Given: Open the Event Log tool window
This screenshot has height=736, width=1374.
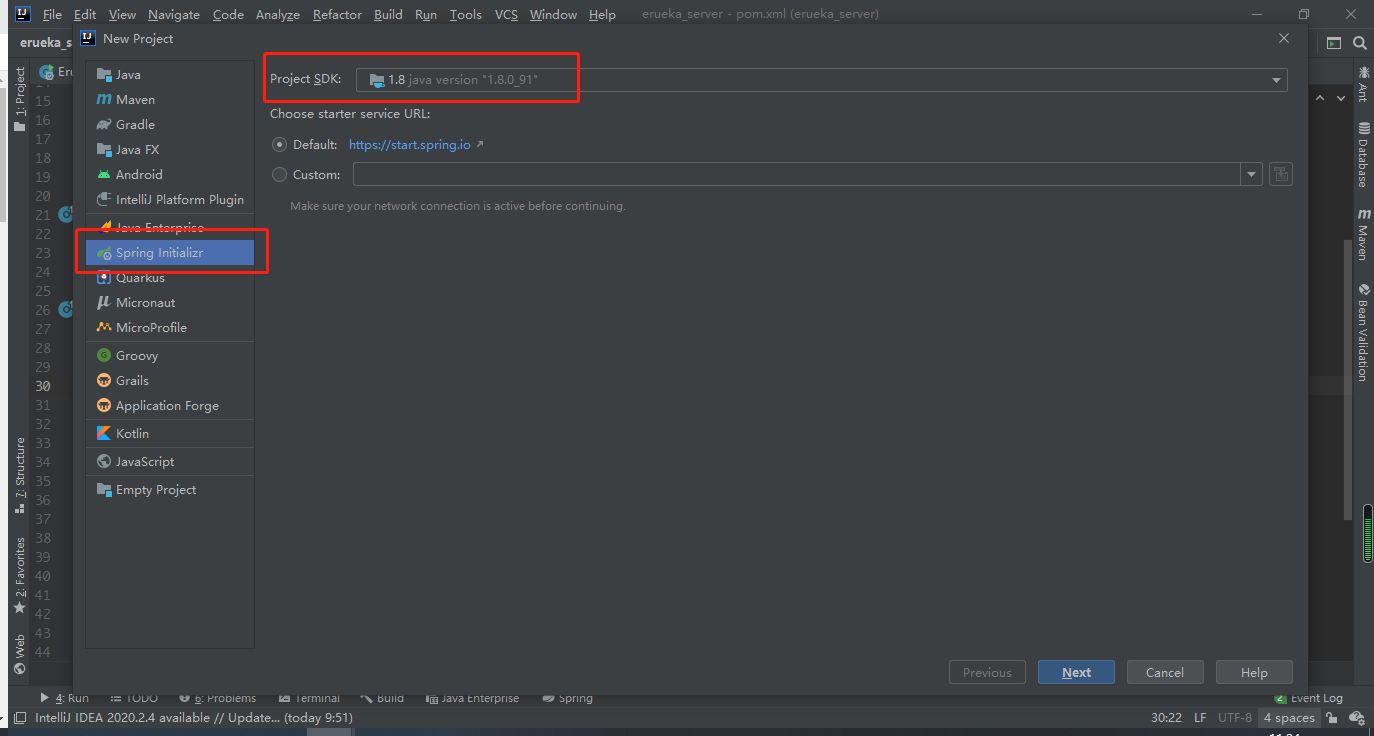Looking at the screenshot, I should [1309, 698].
